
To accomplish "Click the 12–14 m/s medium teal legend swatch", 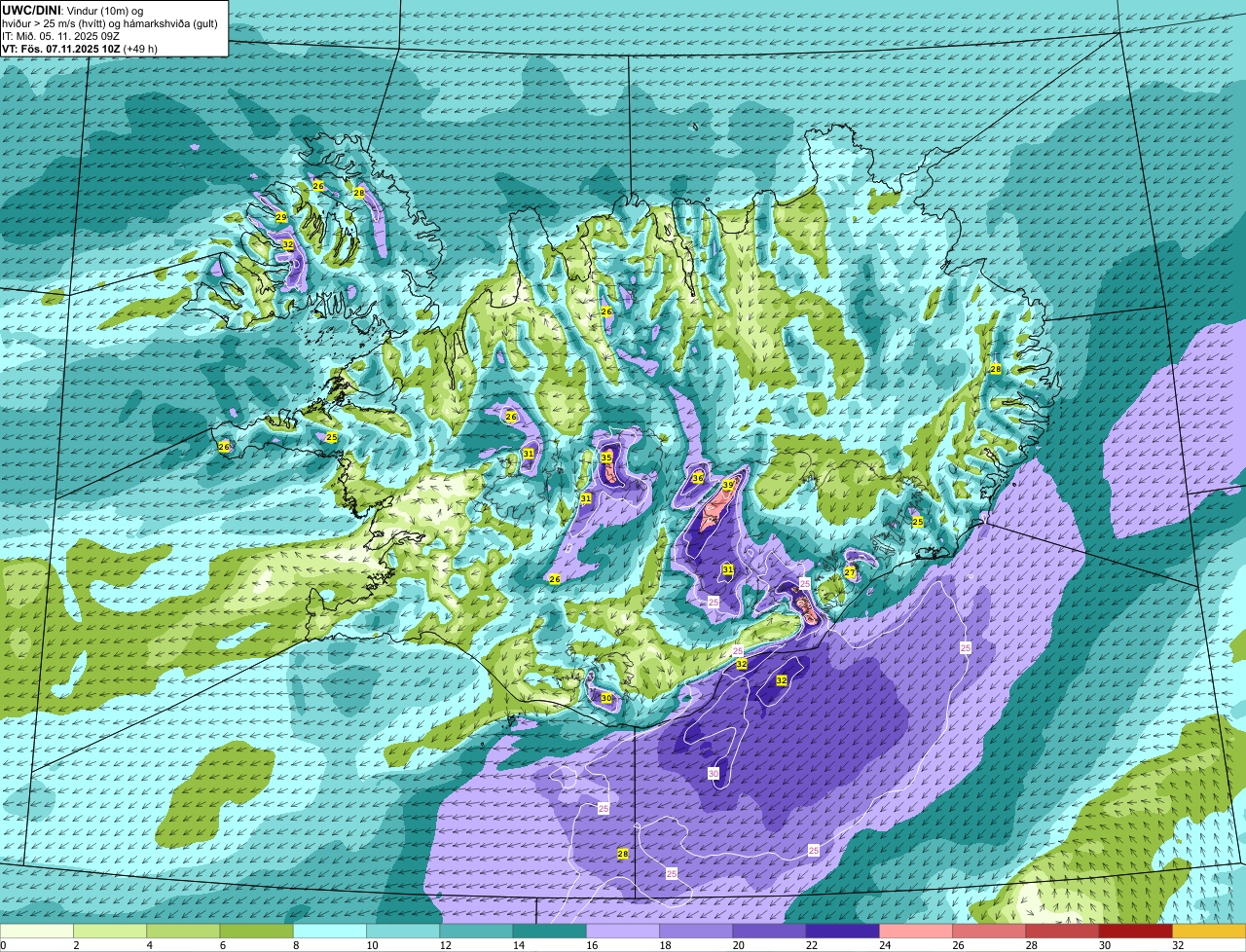I will [477, 931].
